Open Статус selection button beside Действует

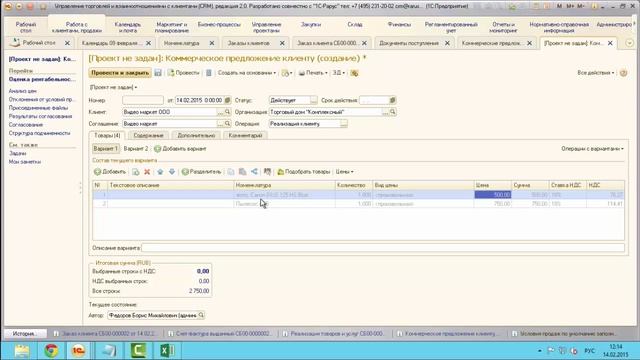pos(313,100)
